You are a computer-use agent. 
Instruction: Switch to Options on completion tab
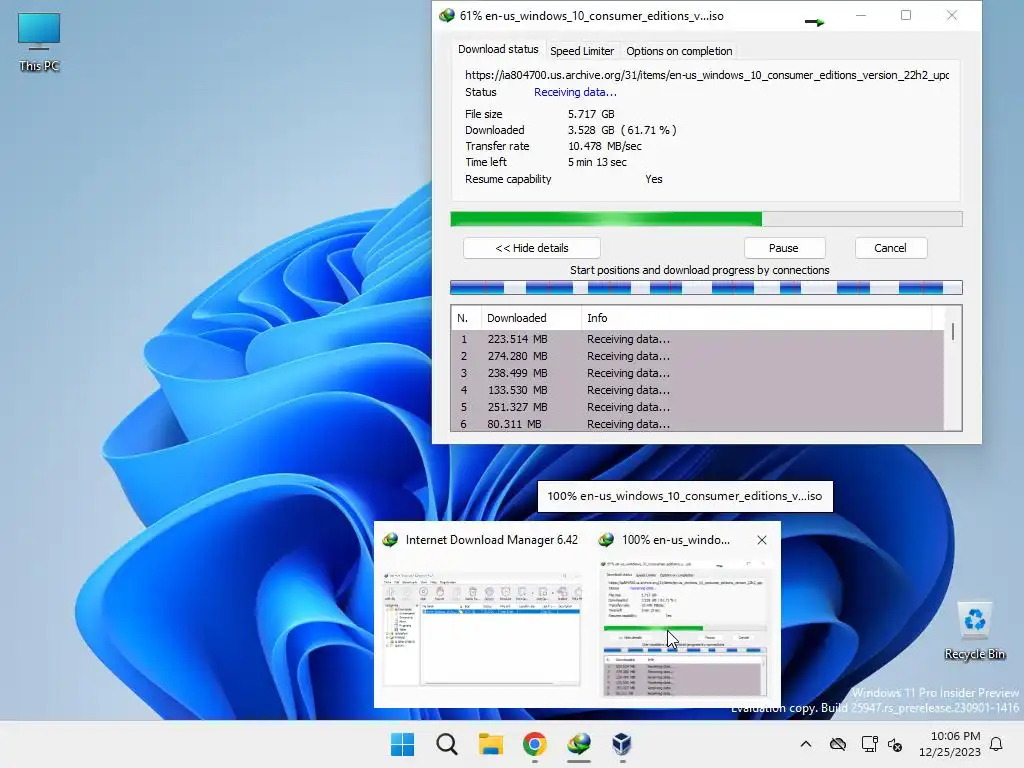pos(679,51)
